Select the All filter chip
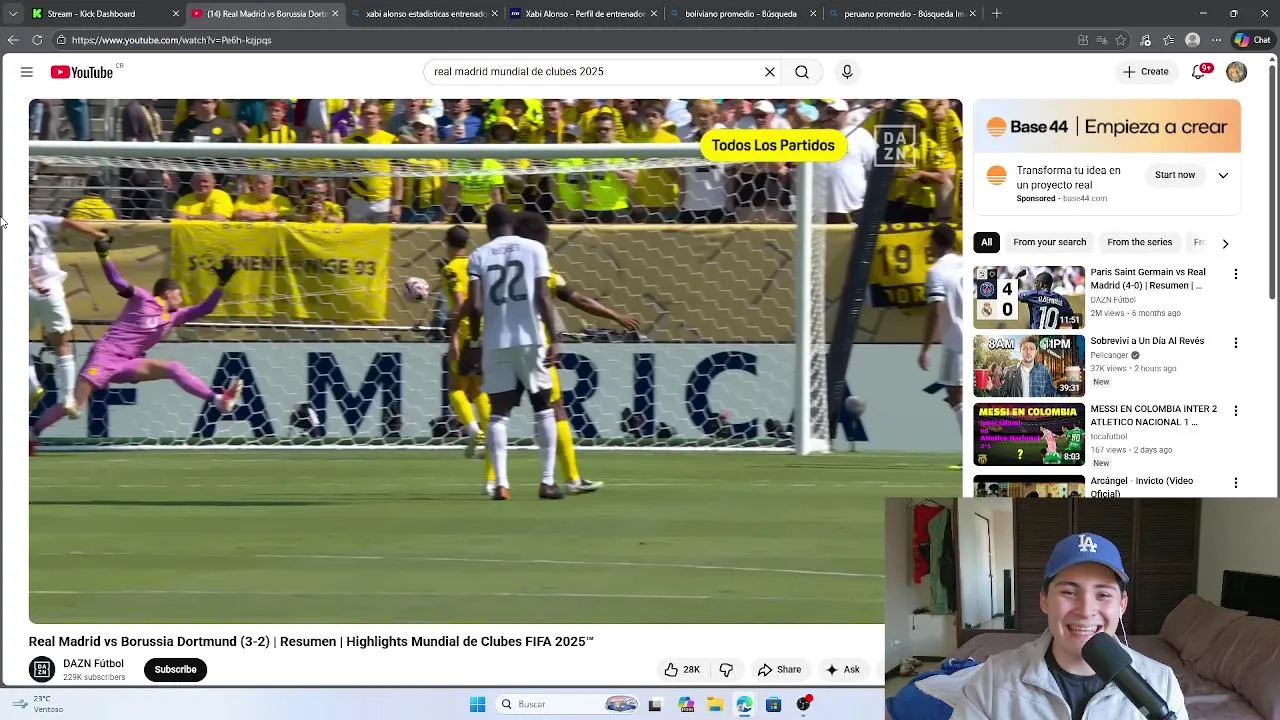This screenshot has height=720, width=1280. point(986,242)
